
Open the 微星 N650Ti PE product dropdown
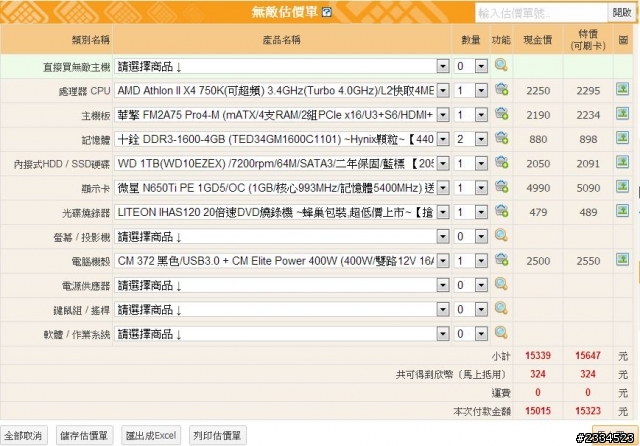[282, 188]
